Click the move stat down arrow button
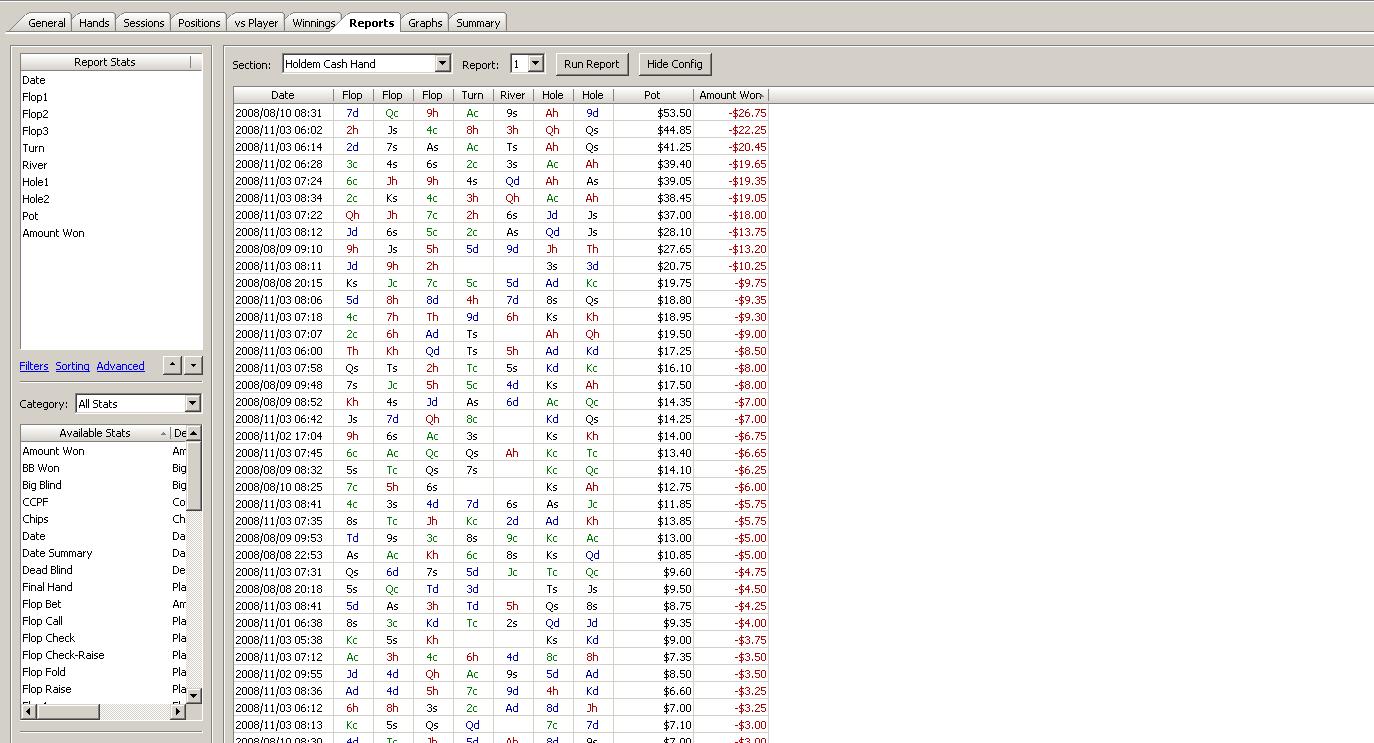The width and height of the screenshot is (1374, 743). (x=194, y=366)
